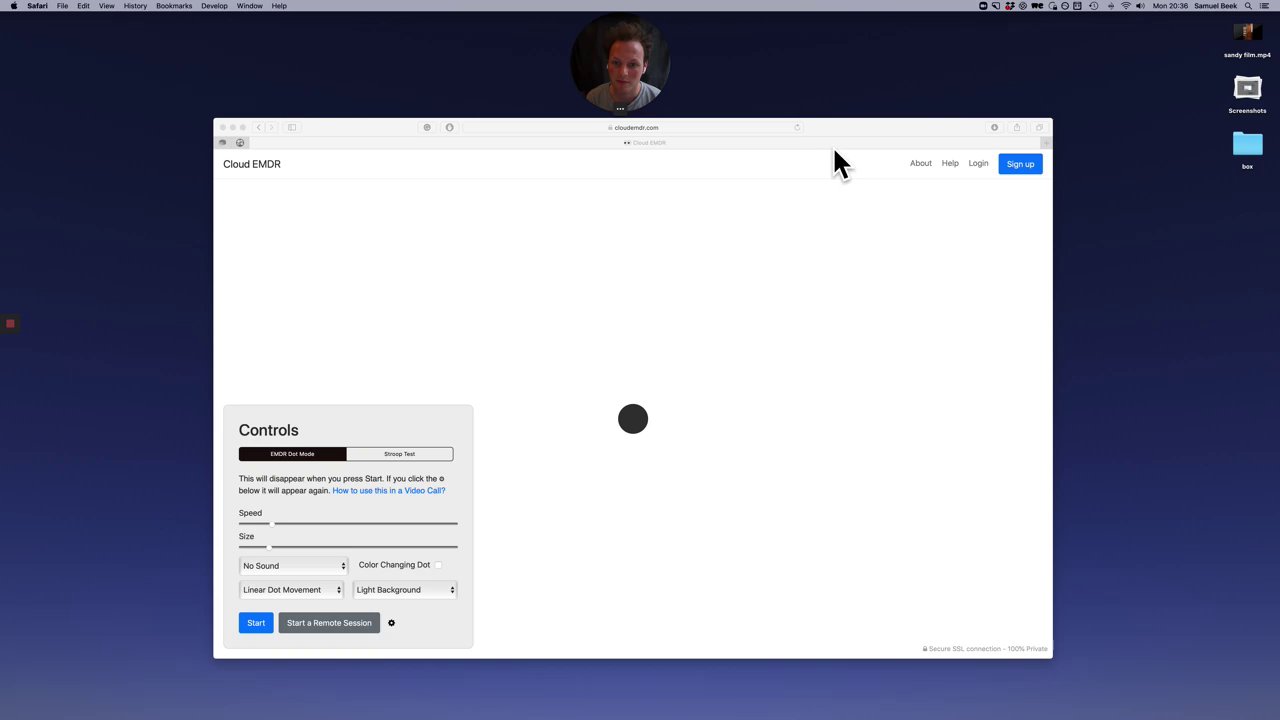Open the Safari menu

point(36,6)
